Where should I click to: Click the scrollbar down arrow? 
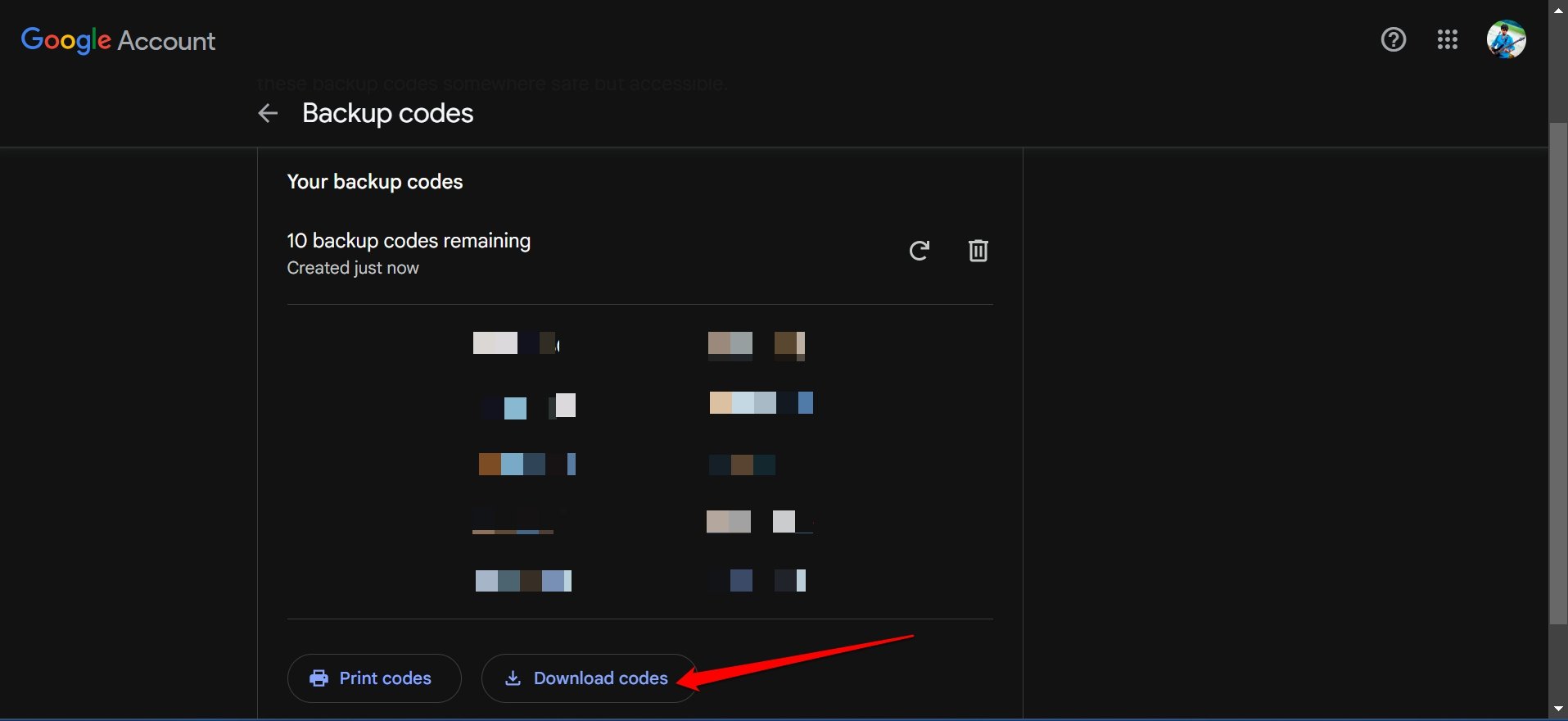click(1558, 709)
